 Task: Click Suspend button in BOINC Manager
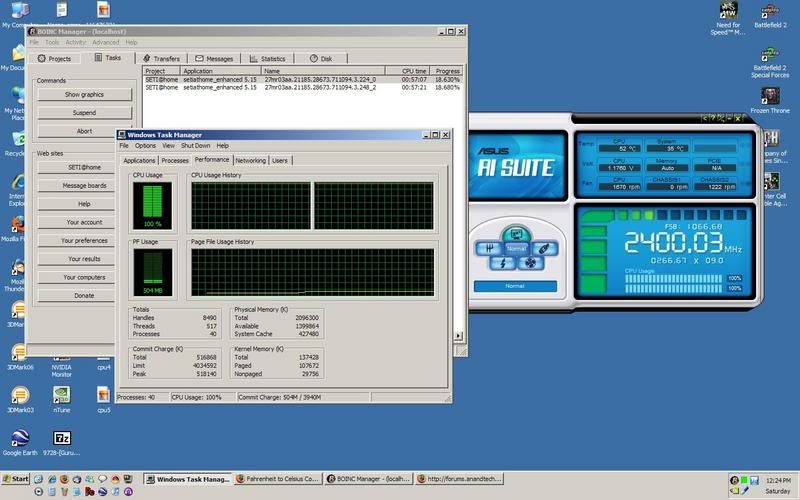click(x=84, y=113)
